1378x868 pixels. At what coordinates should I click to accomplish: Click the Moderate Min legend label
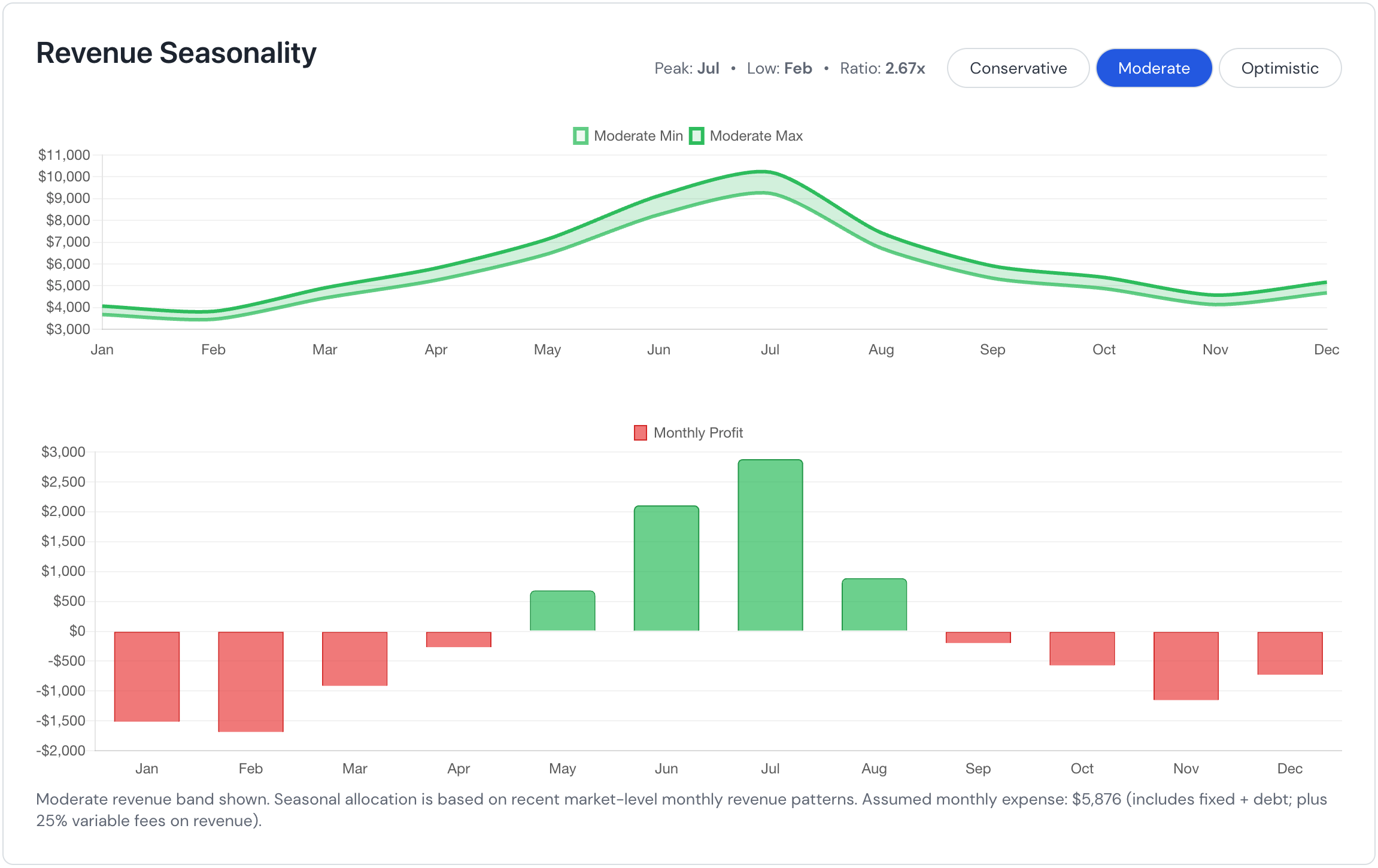point(638,136)
